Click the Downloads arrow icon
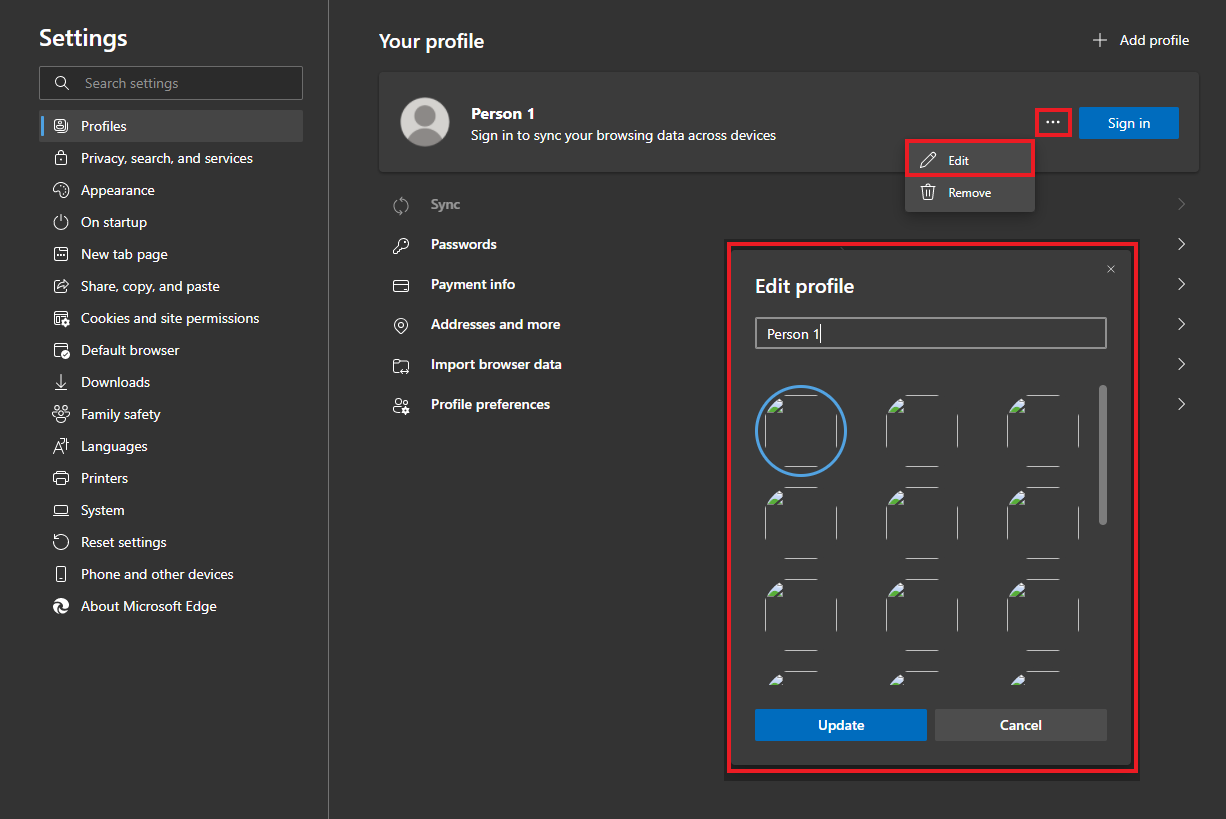The image size is (1226, 819). coord(62,382)
